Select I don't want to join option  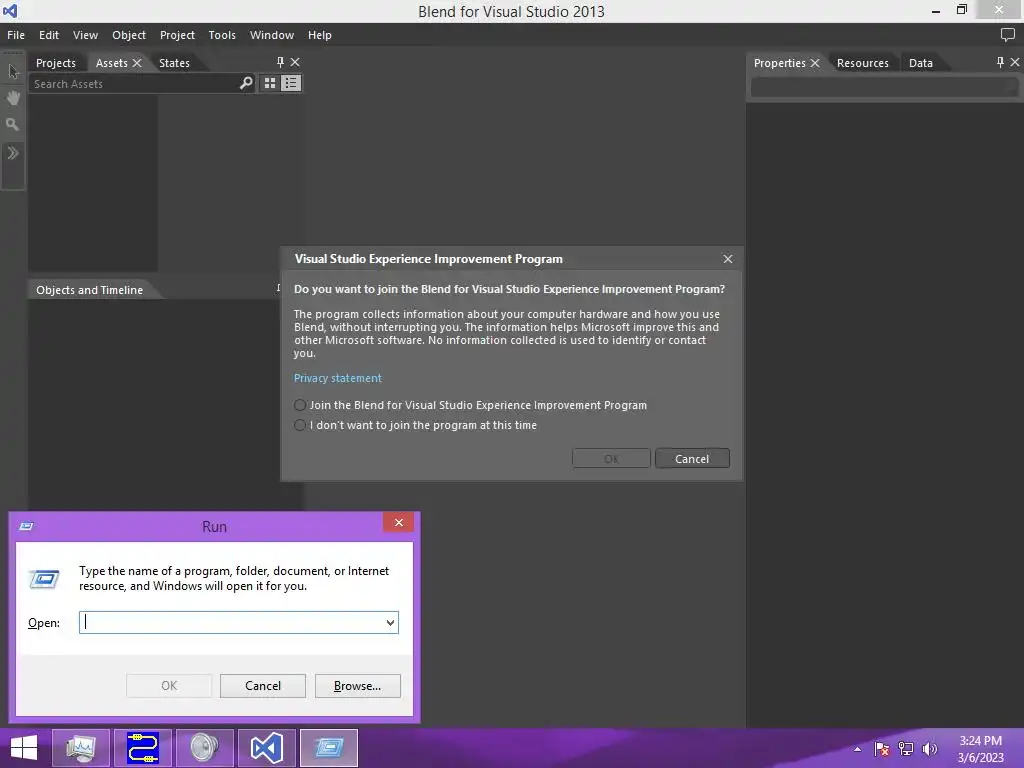point(415,425)
